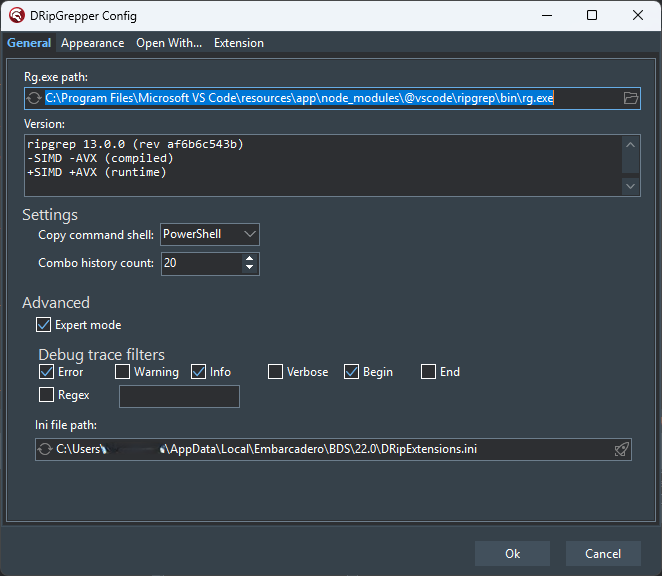662x576 pixels.
Task: Click the Cancel button
Action: [x=603, y=554]
